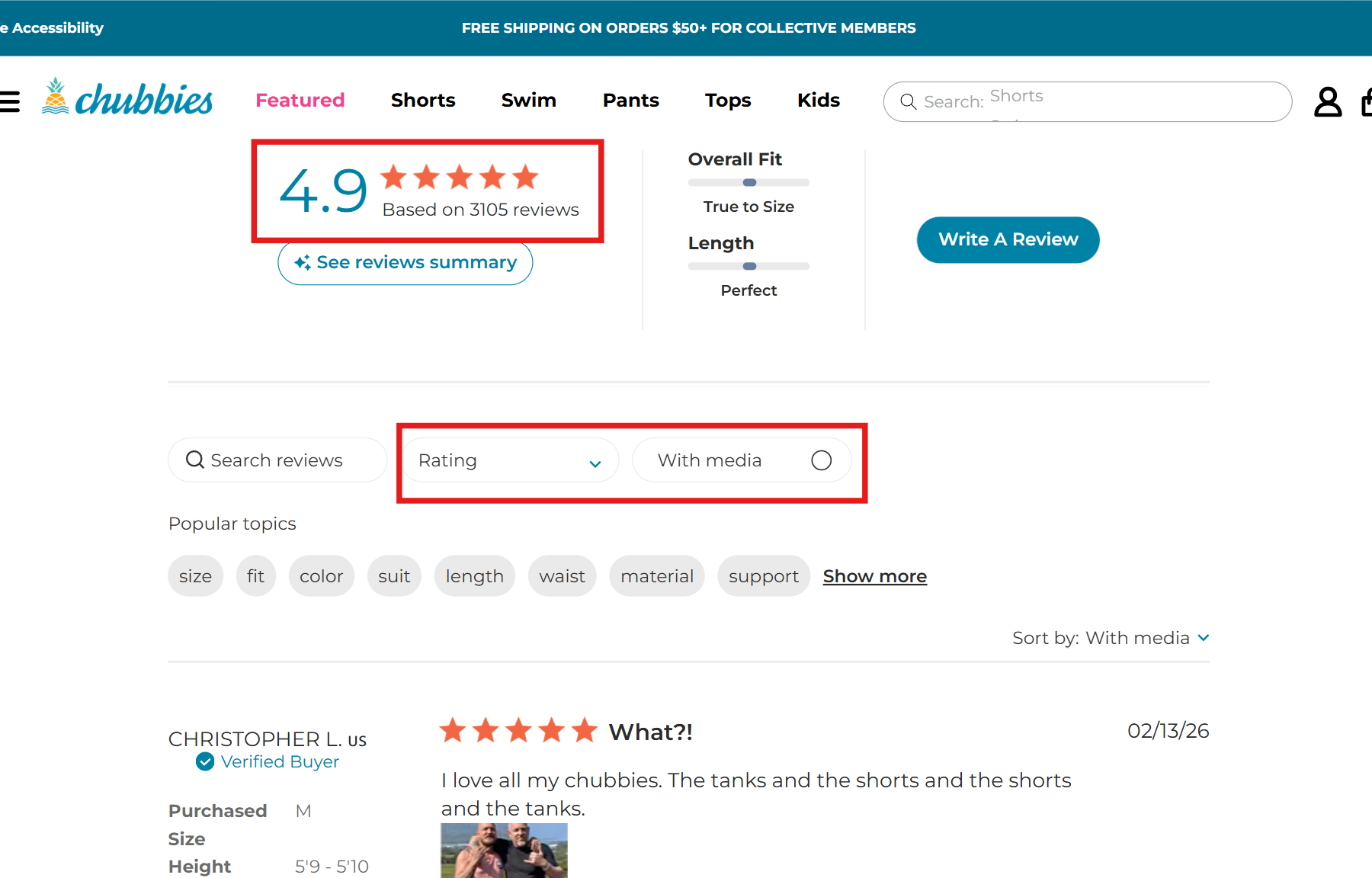This screenshot has width=1372, height=878.
Task: Filter reviews by material topic
Action: coord(657,576)
